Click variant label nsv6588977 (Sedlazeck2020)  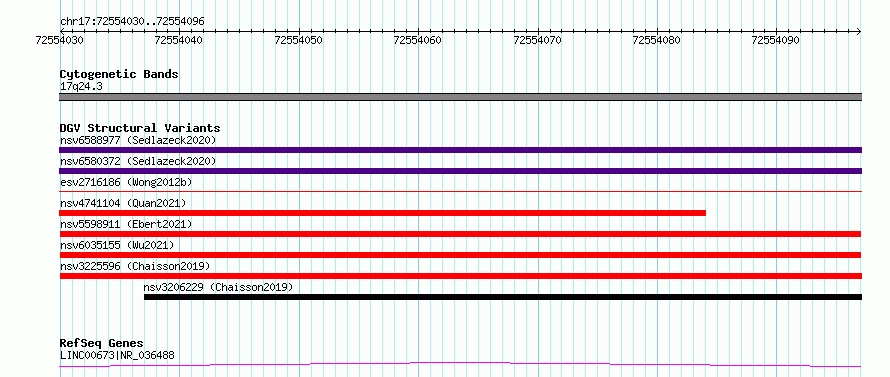[138, 140]
